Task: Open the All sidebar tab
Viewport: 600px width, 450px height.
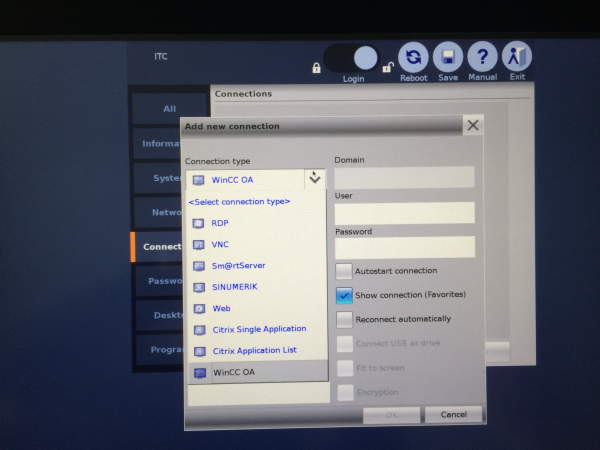Action: click(170, 109)
